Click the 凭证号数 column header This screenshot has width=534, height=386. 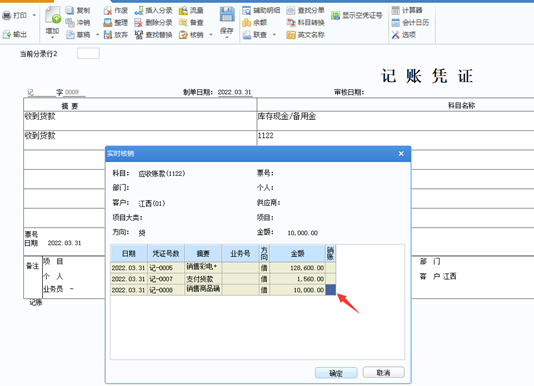[x=166, y=253]
